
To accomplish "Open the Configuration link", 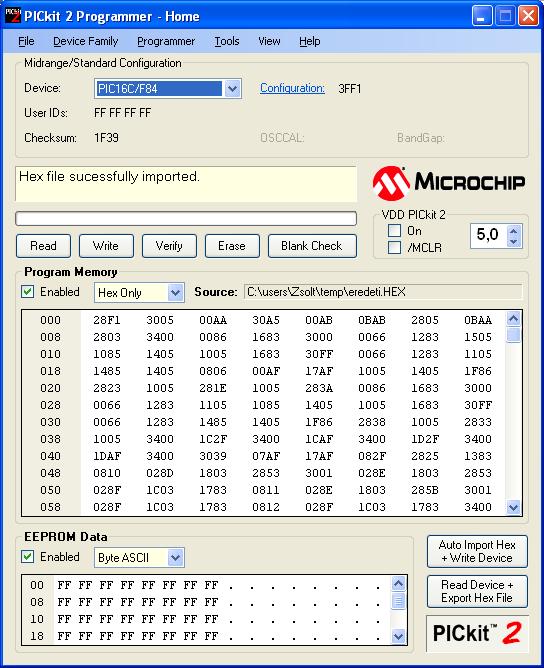I will tap(292, 88).
